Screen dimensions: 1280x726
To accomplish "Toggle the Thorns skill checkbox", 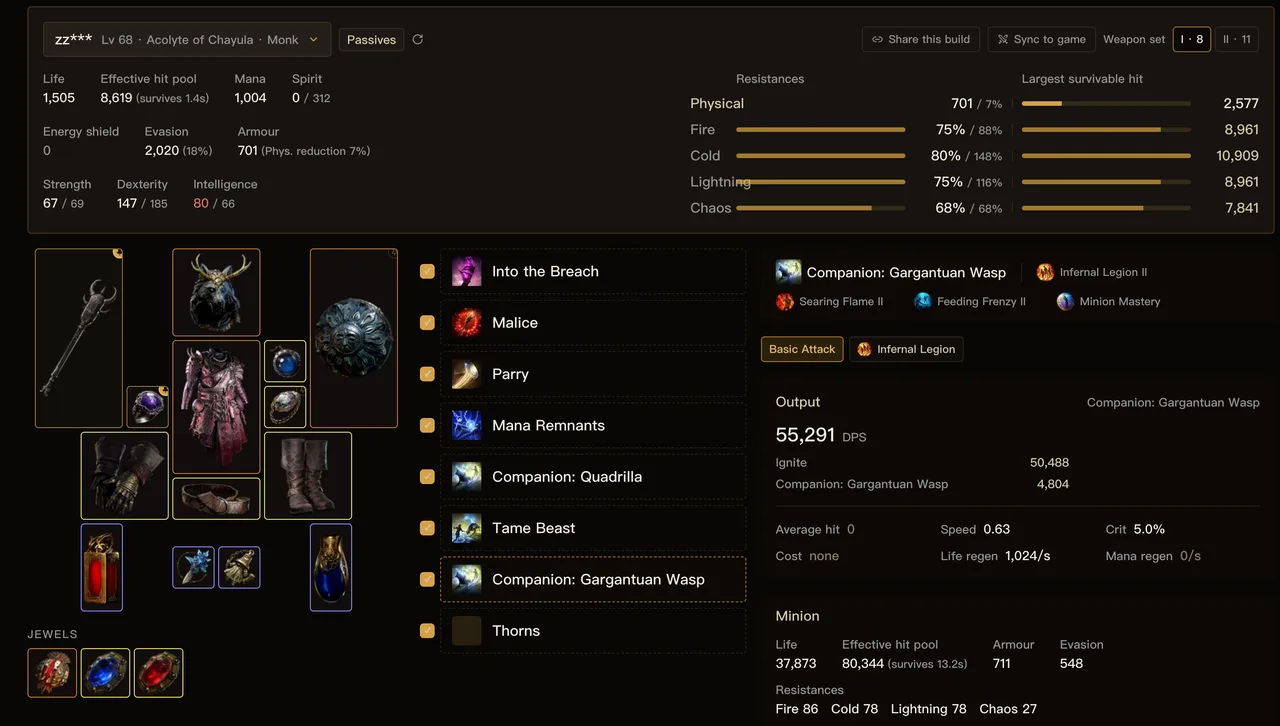I will coord(427,631).
